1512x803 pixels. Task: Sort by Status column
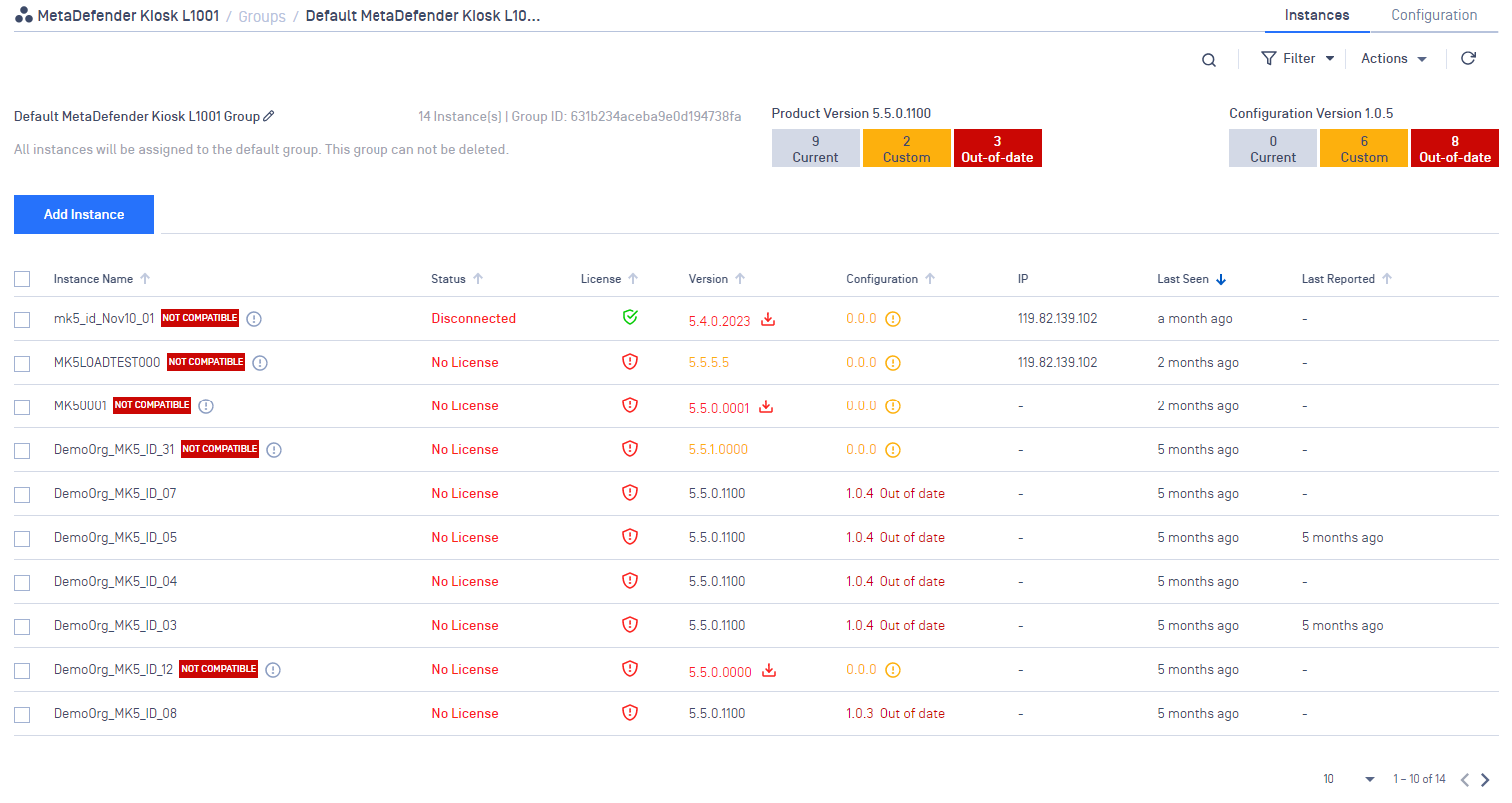pos(457,279)
